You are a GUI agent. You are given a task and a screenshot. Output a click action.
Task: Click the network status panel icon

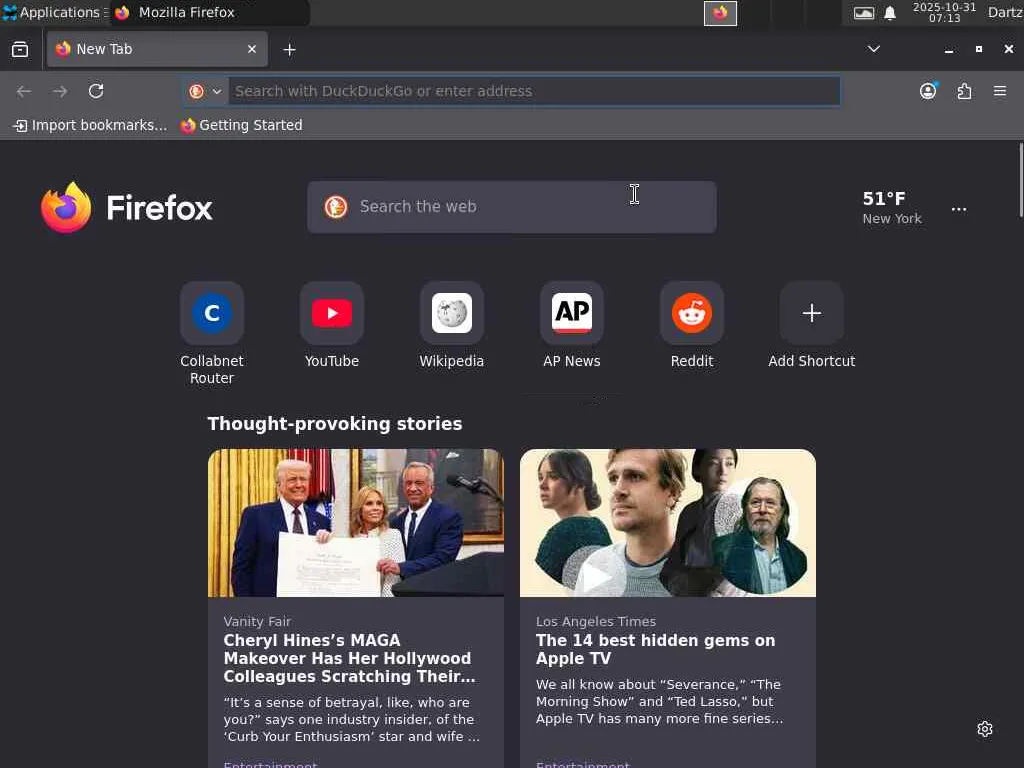[863, 13]
